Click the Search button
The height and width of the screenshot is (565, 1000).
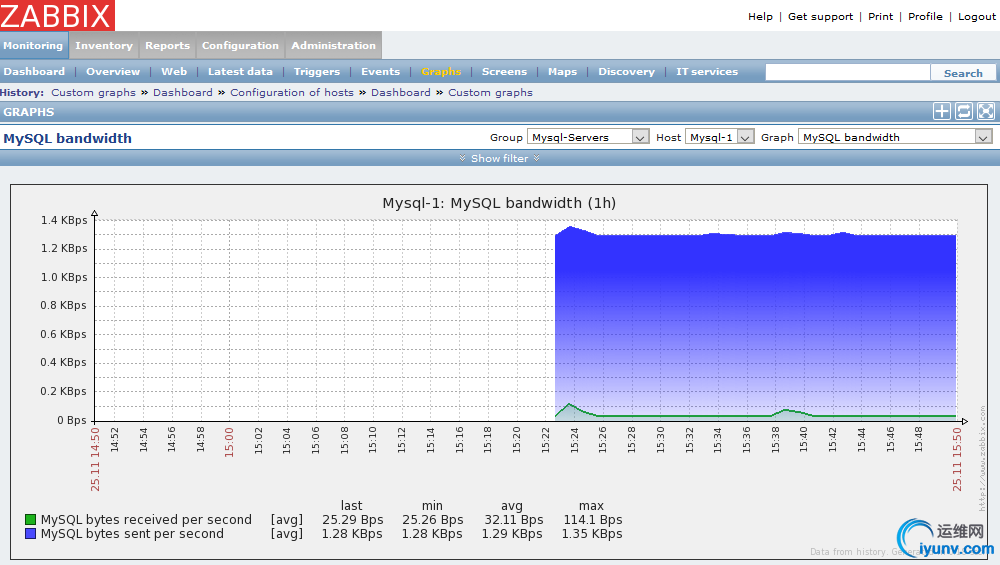963,73
